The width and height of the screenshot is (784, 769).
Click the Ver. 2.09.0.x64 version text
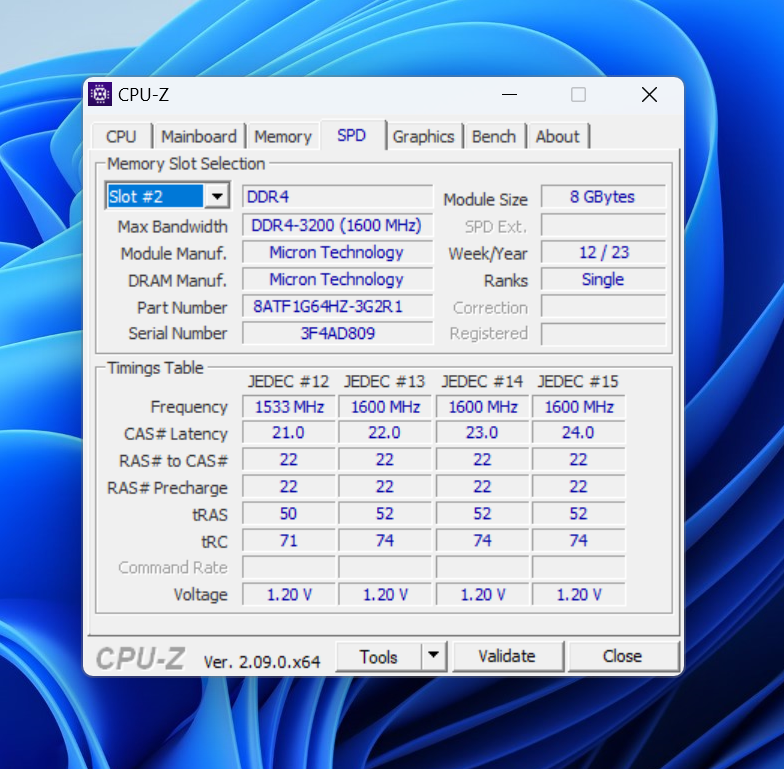pos(262,662)
